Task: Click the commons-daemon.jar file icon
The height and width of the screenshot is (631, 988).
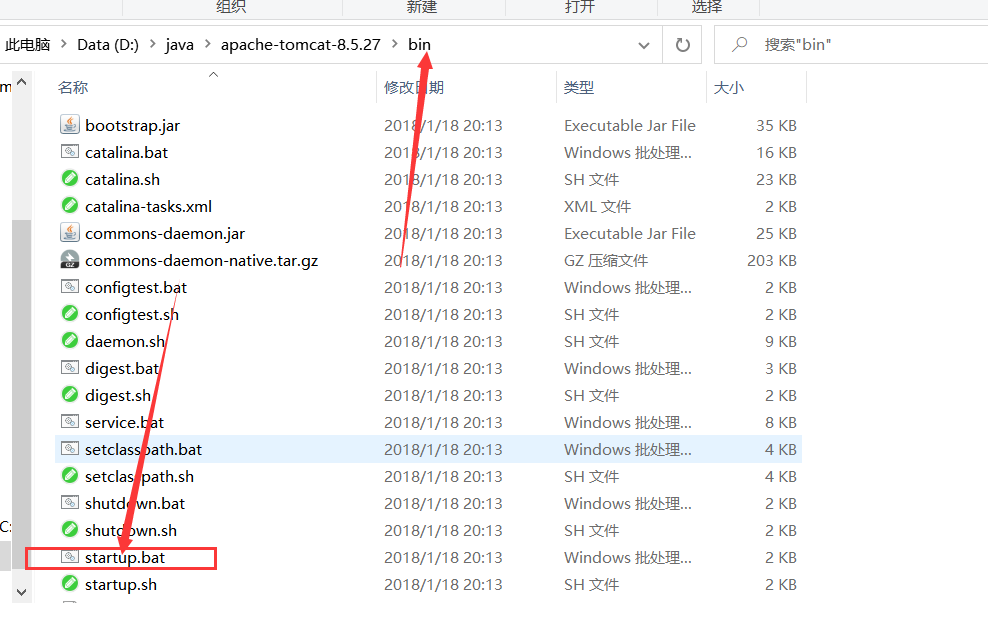Action: tap(70, 233)
